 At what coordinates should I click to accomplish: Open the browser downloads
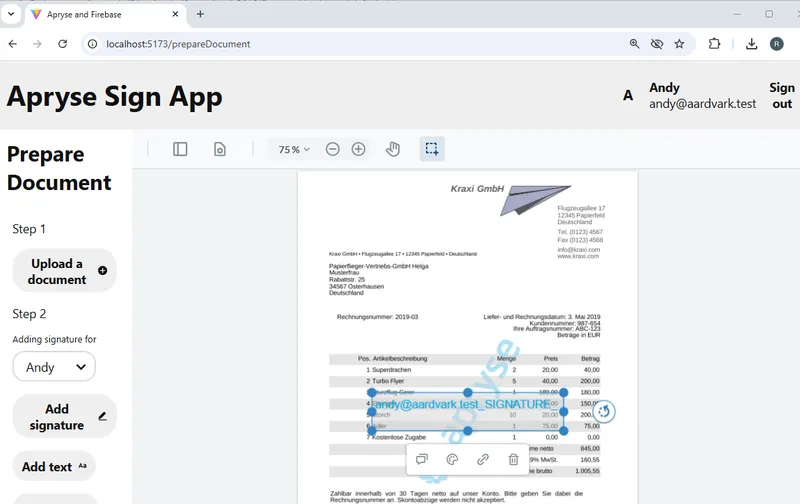pyautogui.click(x=751, y=44)
